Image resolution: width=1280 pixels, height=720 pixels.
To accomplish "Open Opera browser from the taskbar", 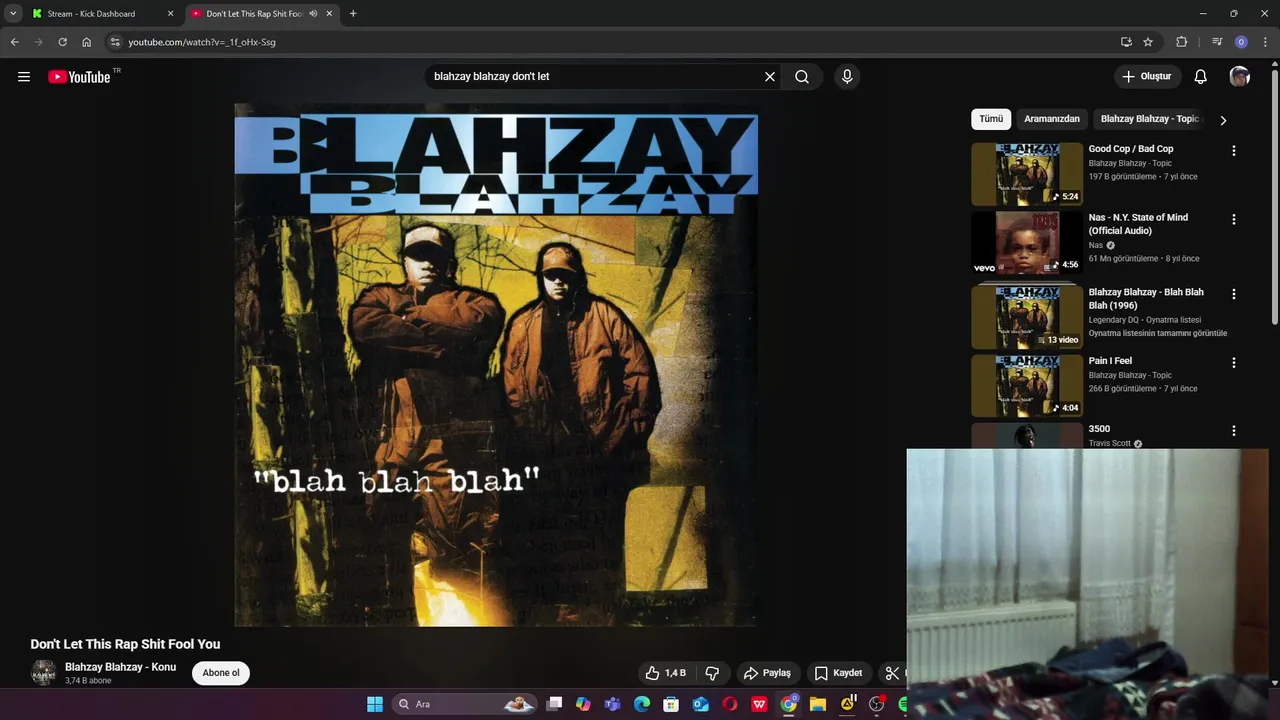I will point(730,704).
